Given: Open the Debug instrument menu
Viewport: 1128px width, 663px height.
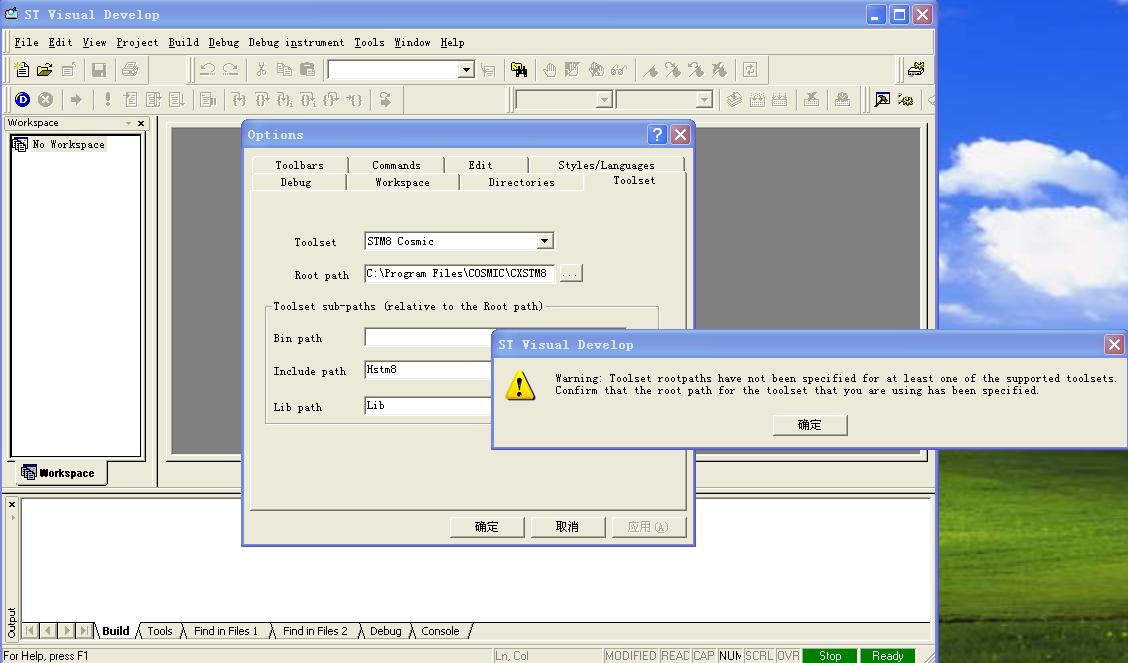Looking at the screenshot, I should pyautogui.click(x=296, y=42).
